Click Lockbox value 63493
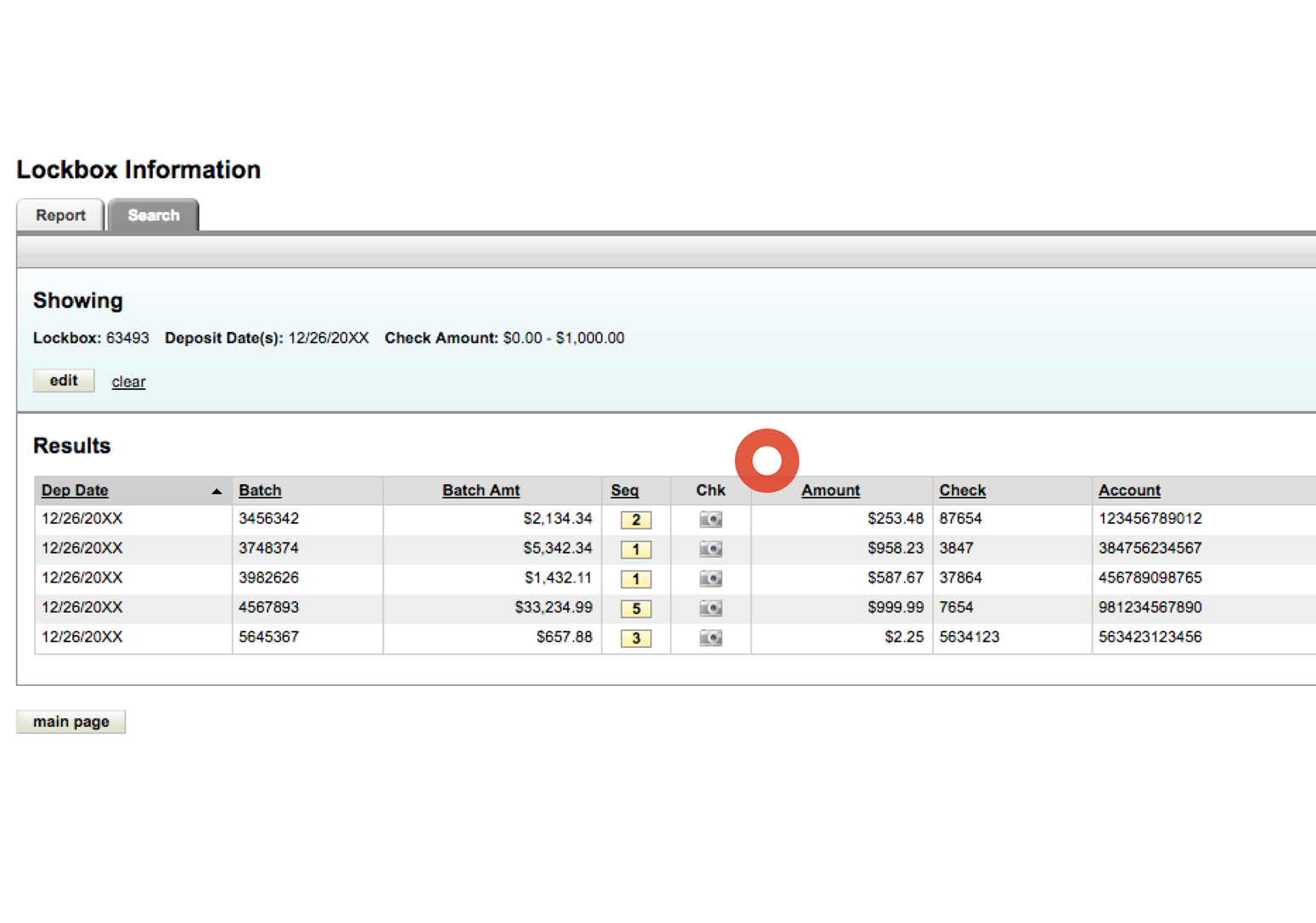 click(x=127, y=338)
